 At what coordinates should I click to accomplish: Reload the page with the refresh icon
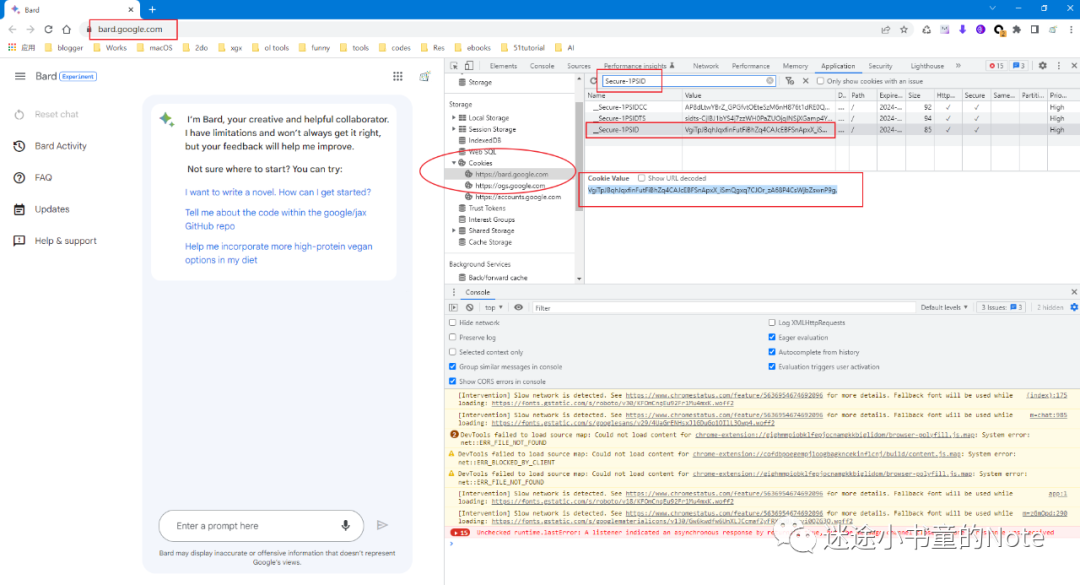point(48,30)
